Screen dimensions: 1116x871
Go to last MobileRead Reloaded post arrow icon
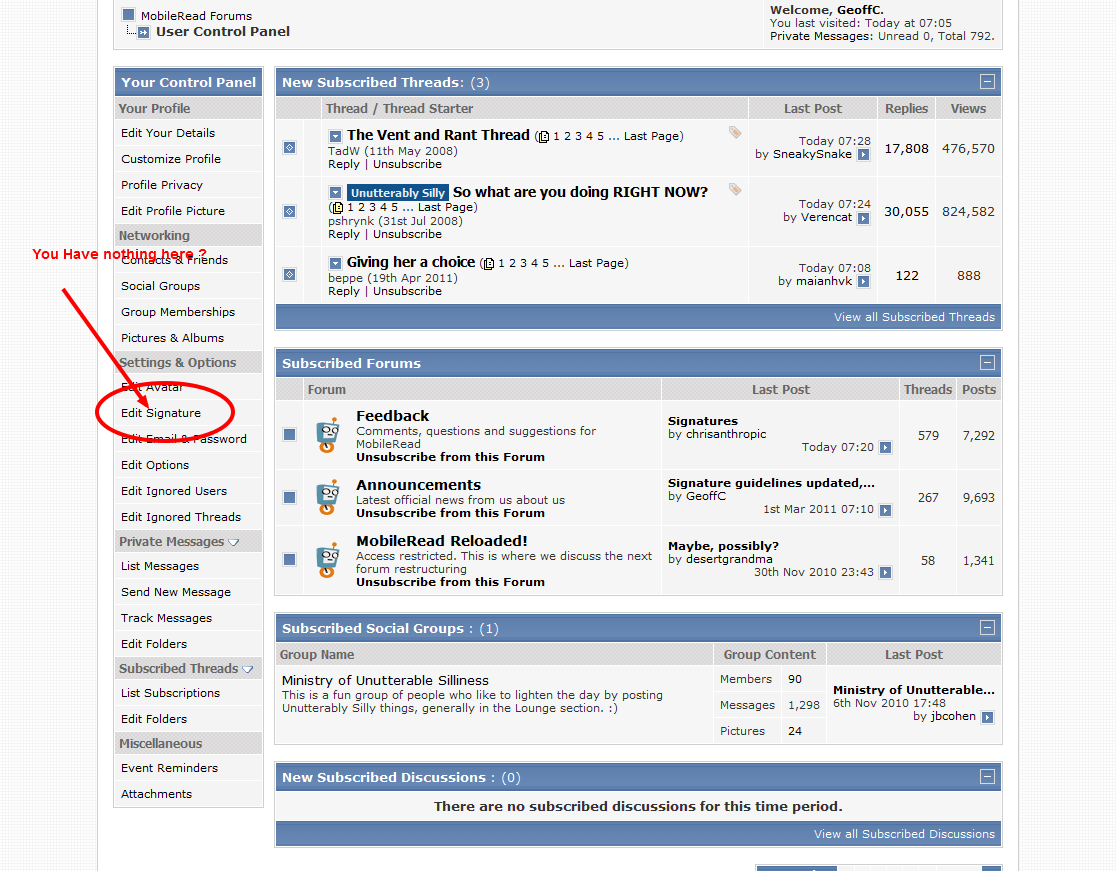(x=885, y=572)
